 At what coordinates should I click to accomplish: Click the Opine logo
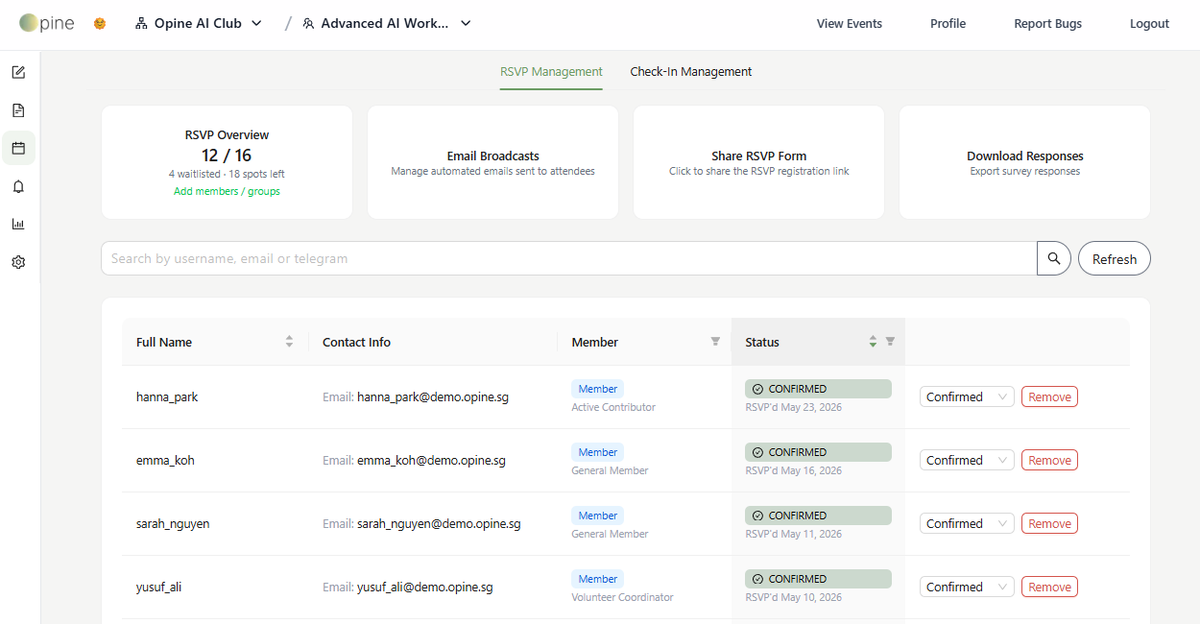click(x=47, y=23)
